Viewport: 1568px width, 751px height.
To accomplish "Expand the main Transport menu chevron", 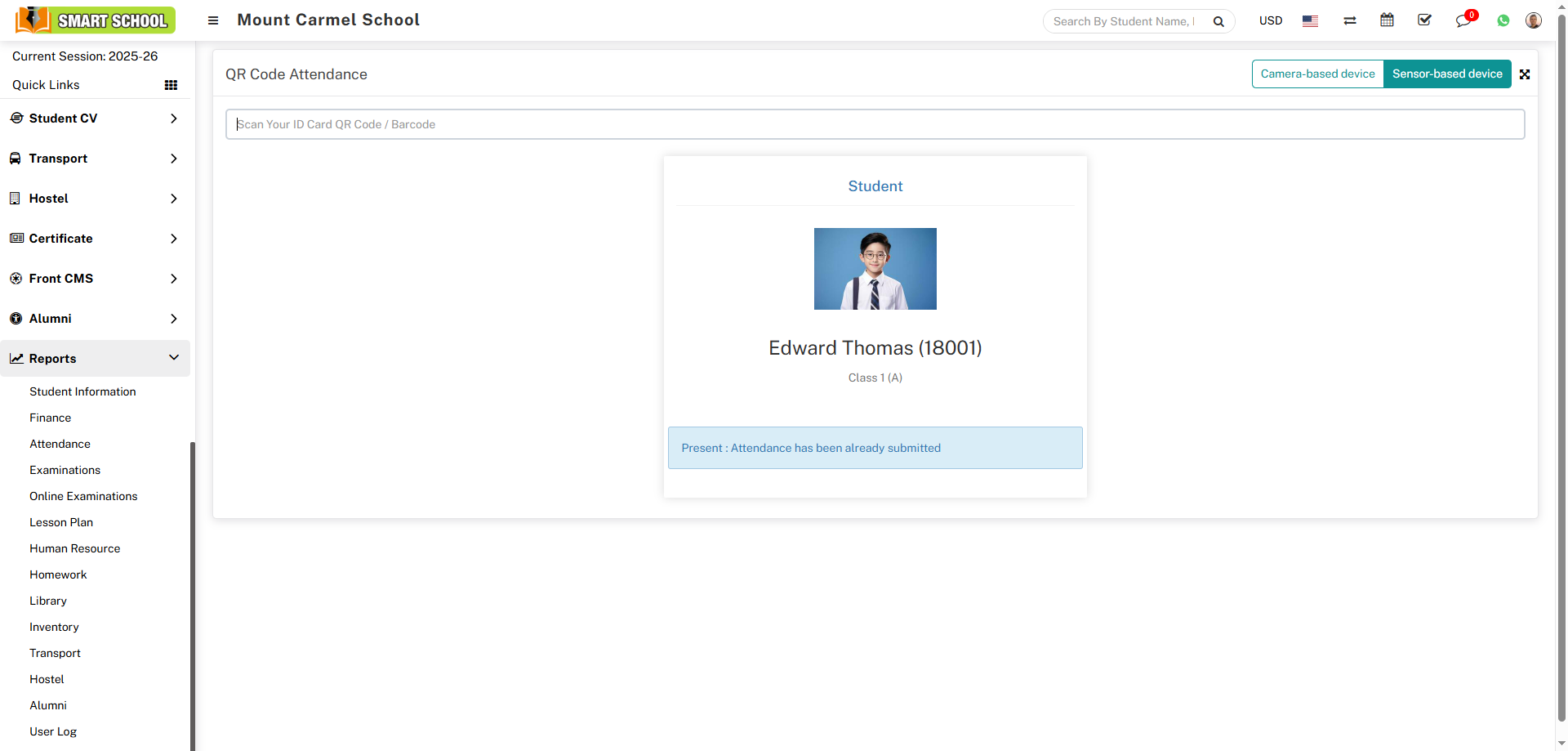I will (173, 159).
